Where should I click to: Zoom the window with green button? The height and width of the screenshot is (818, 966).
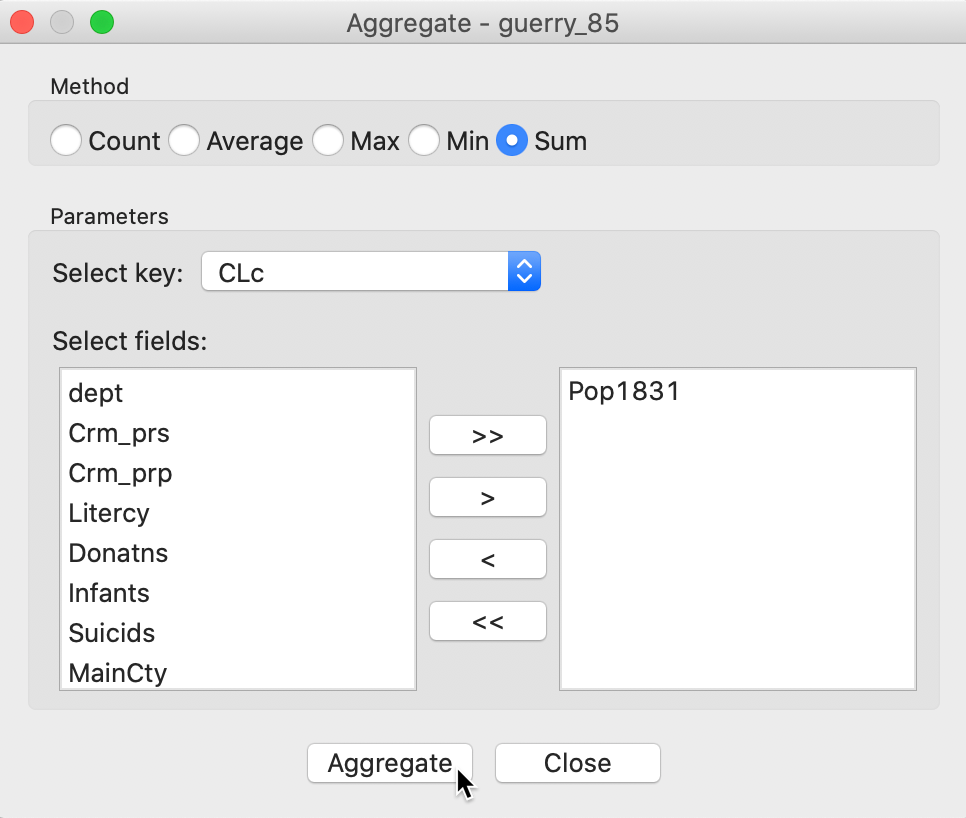pos(102,23)
